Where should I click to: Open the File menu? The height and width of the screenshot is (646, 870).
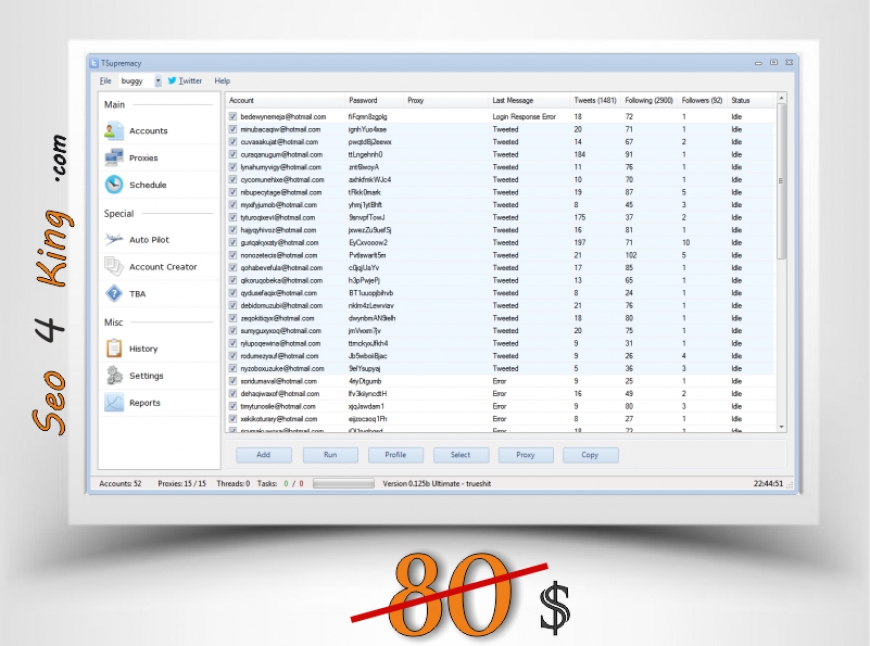click(x=105, y=81)
